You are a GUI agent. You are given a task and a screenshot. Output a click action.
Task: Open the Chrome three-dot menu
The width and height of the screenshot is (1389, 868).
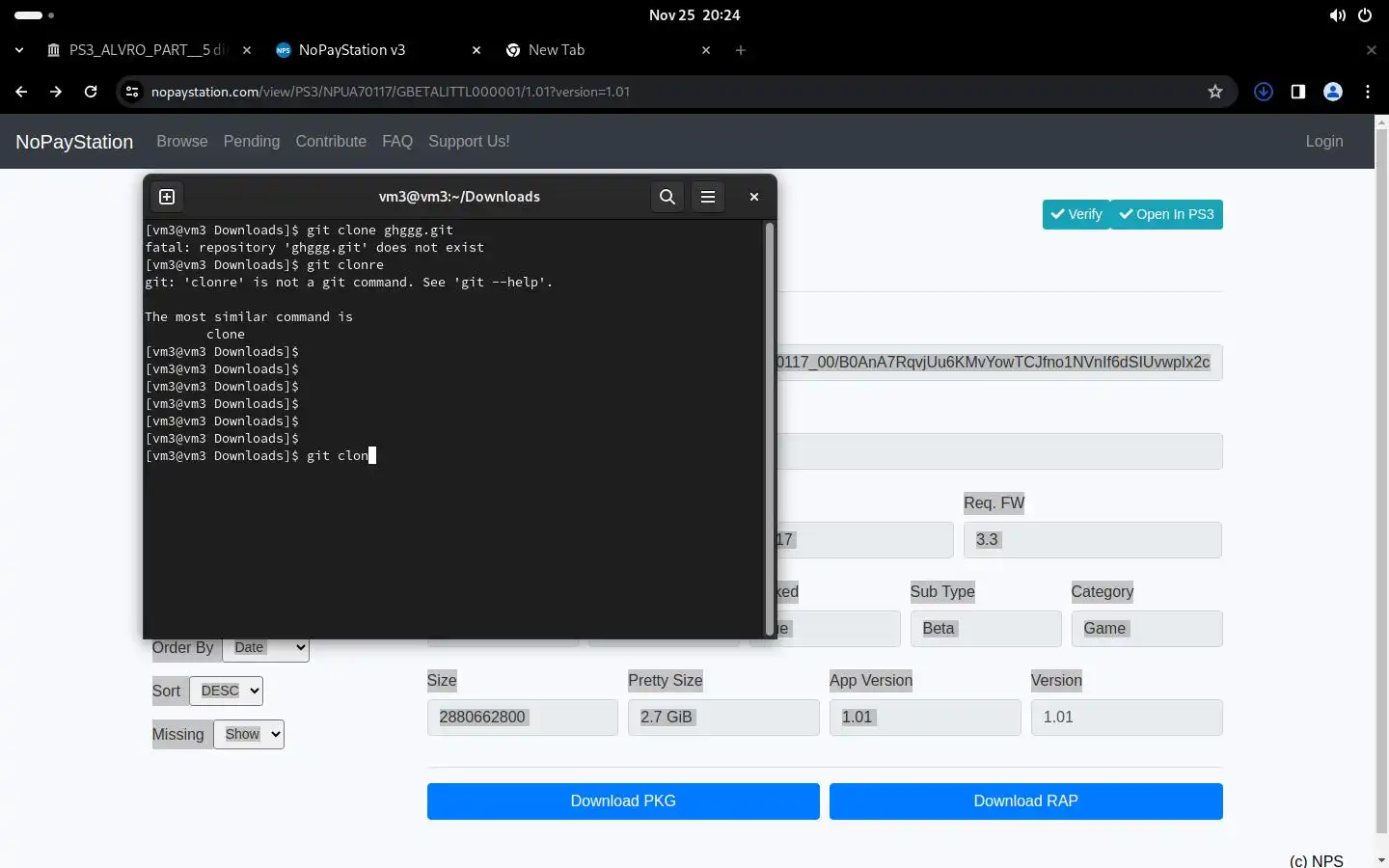point(1368,92)
